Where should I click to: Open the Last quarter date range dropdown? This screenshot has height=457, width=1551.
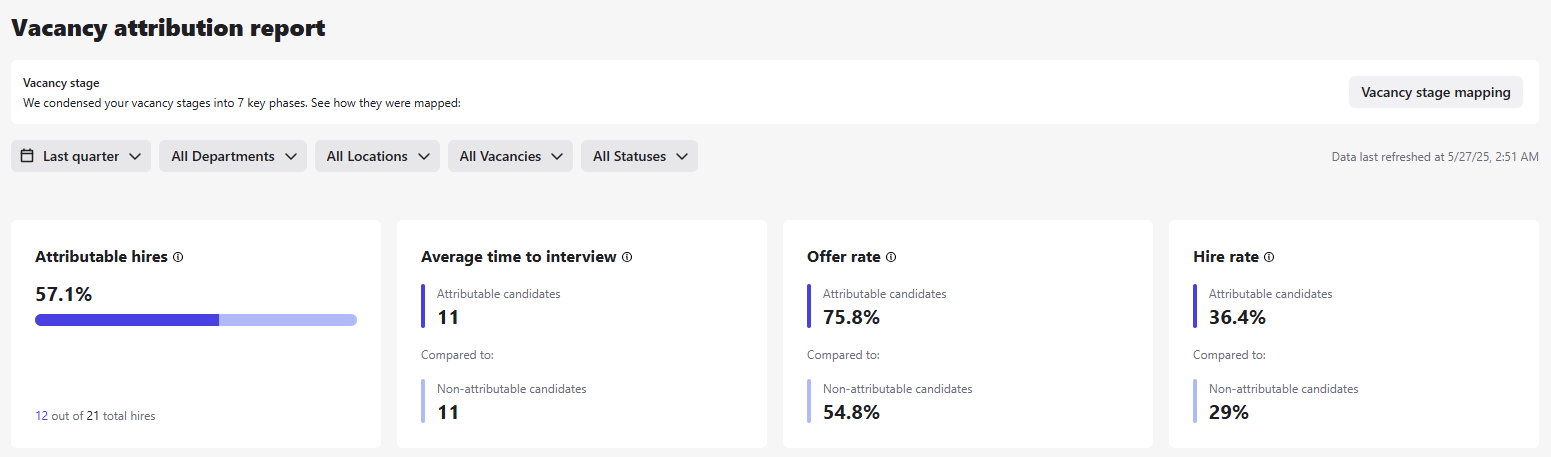click(x=81, y=156)
